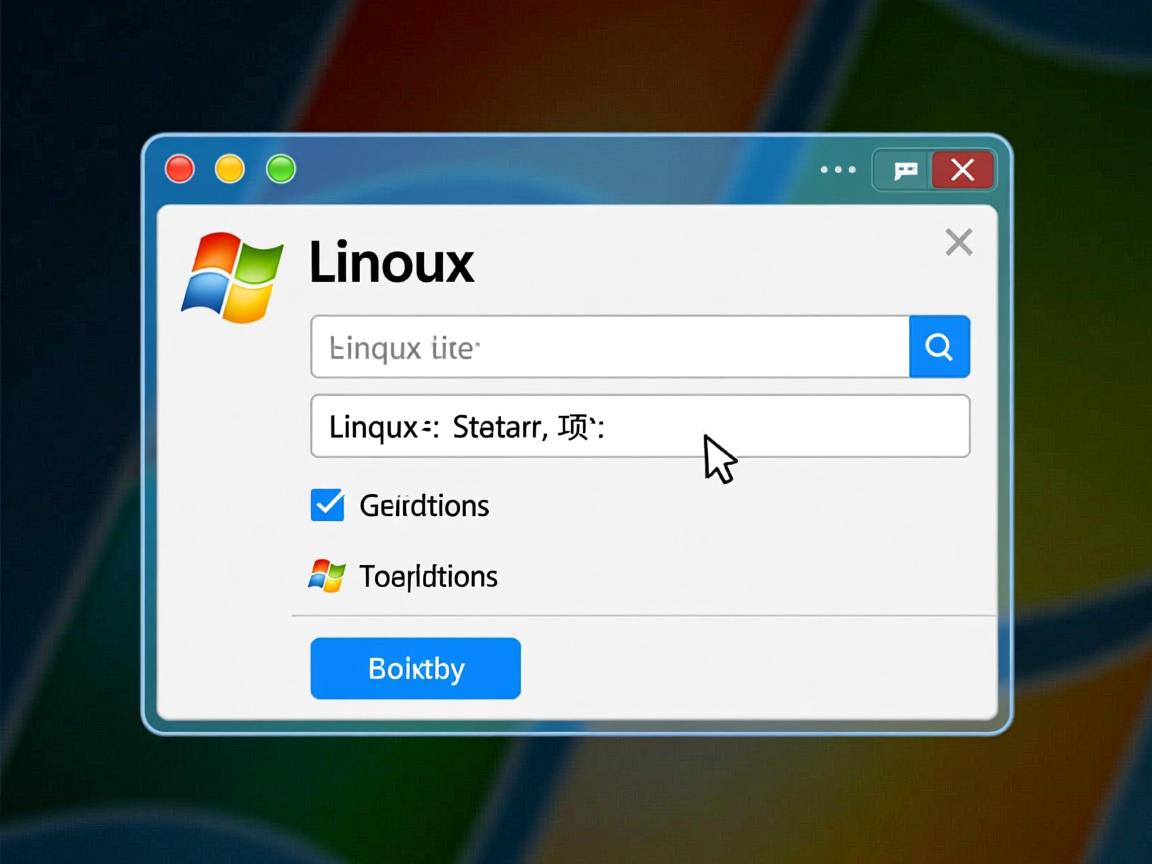Toggle the blue checkmark box on
Image resolution: width=1152 pixels, height=864 pixels.
(326, 505)
